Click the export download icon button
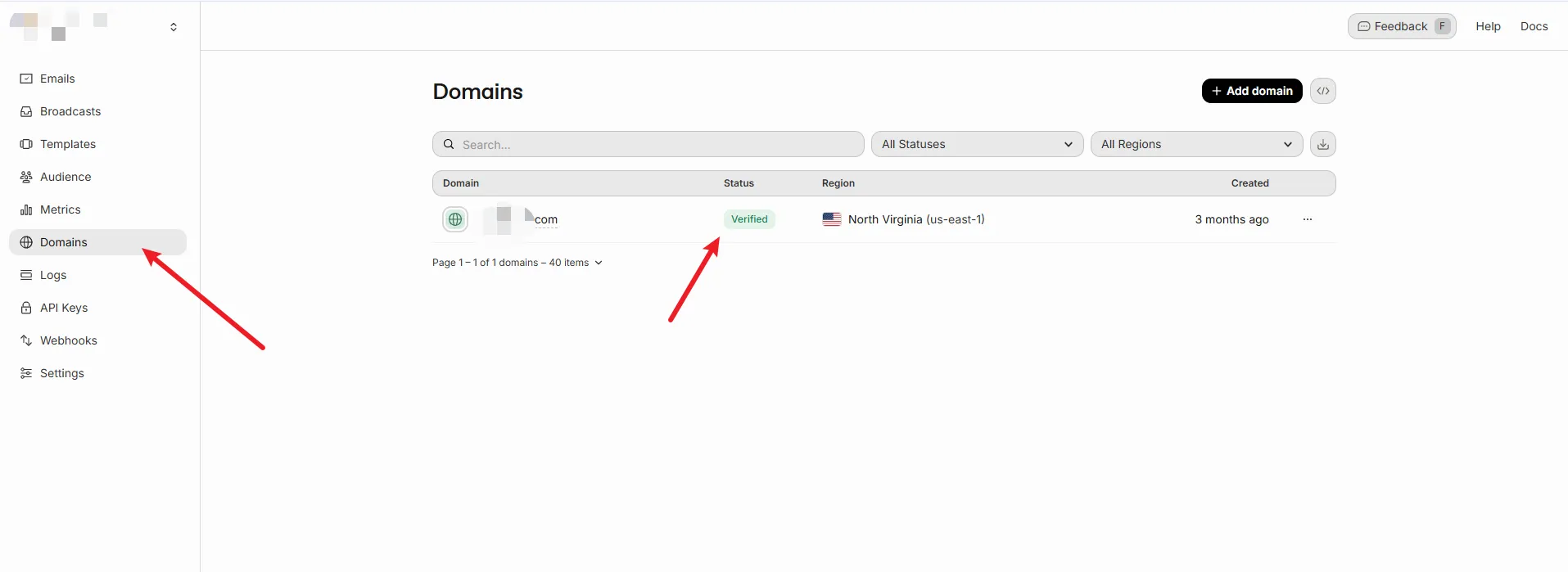The height and width of the screenshot is (572, 1568). tap(1322, 144)
